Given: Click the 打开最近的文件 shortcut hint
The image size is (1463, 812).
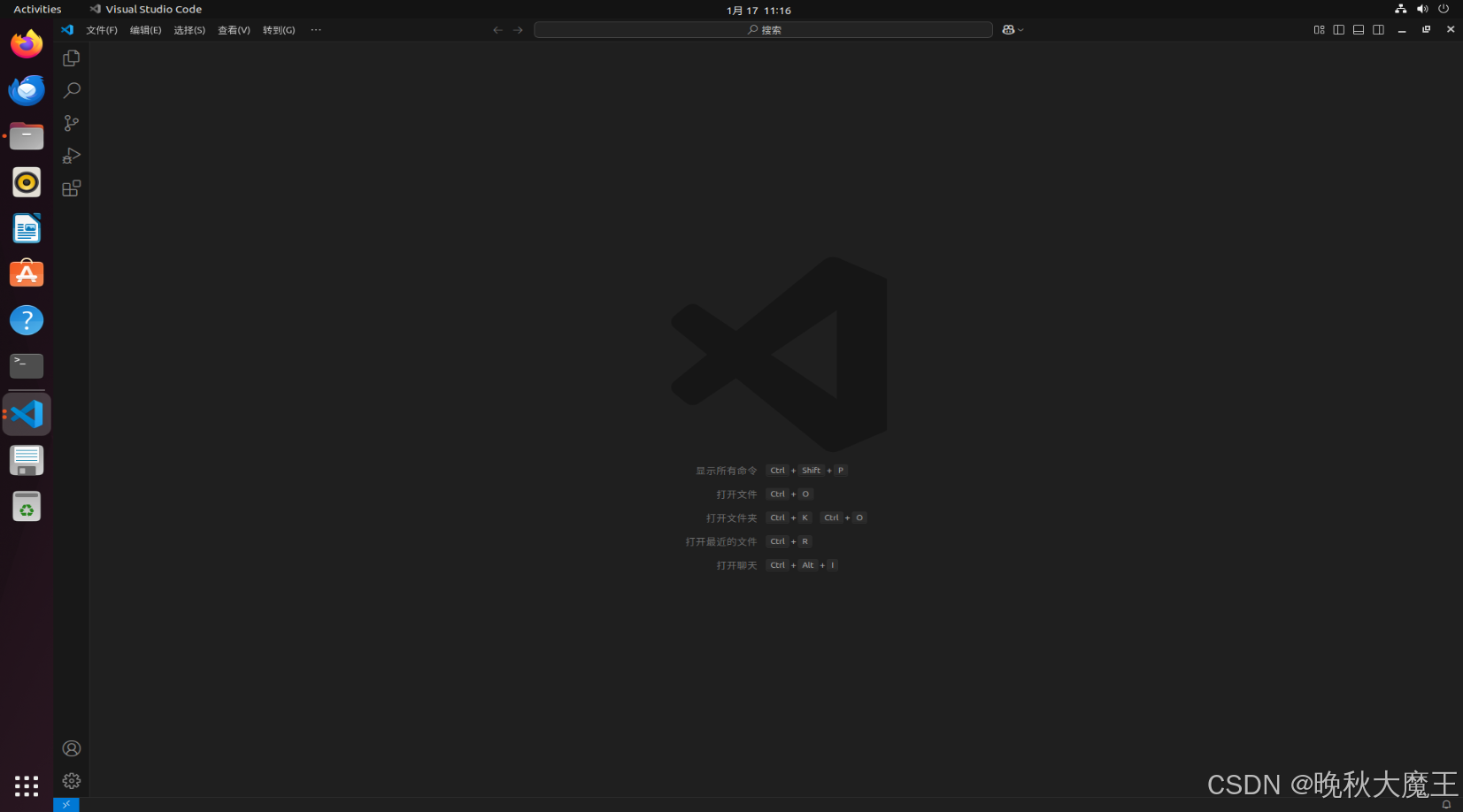Looking at the screenshot, I should pyautogui.click(x=721, y=541).
